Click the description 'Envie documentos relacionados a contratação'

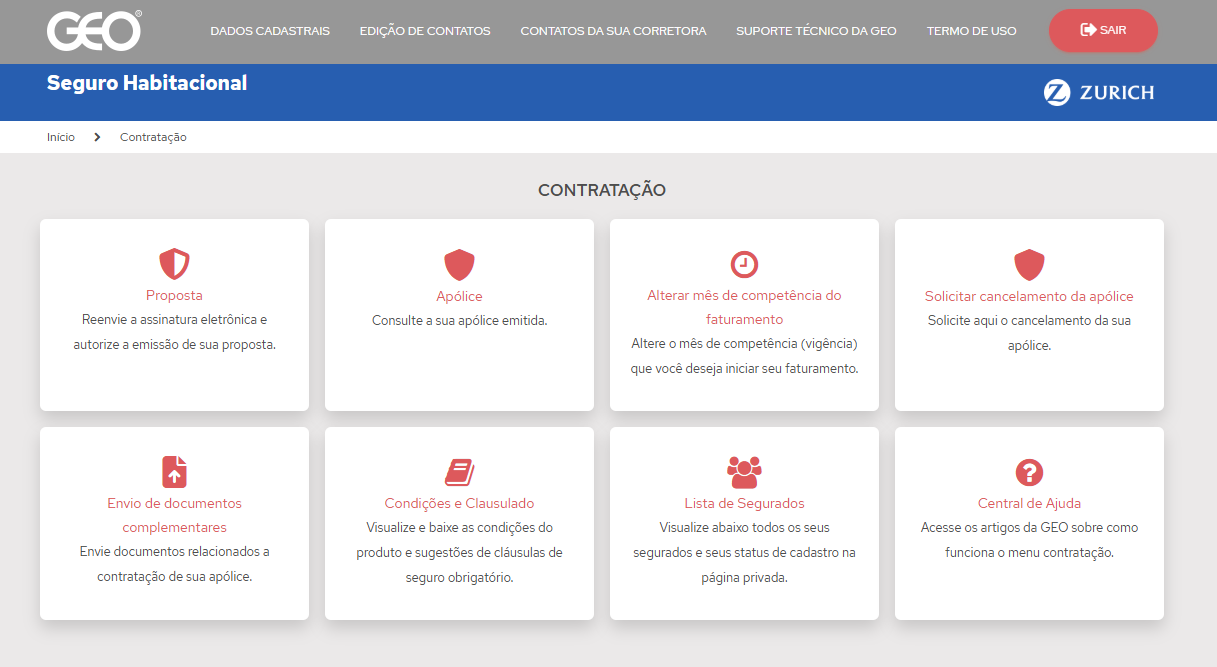[174, 564]
